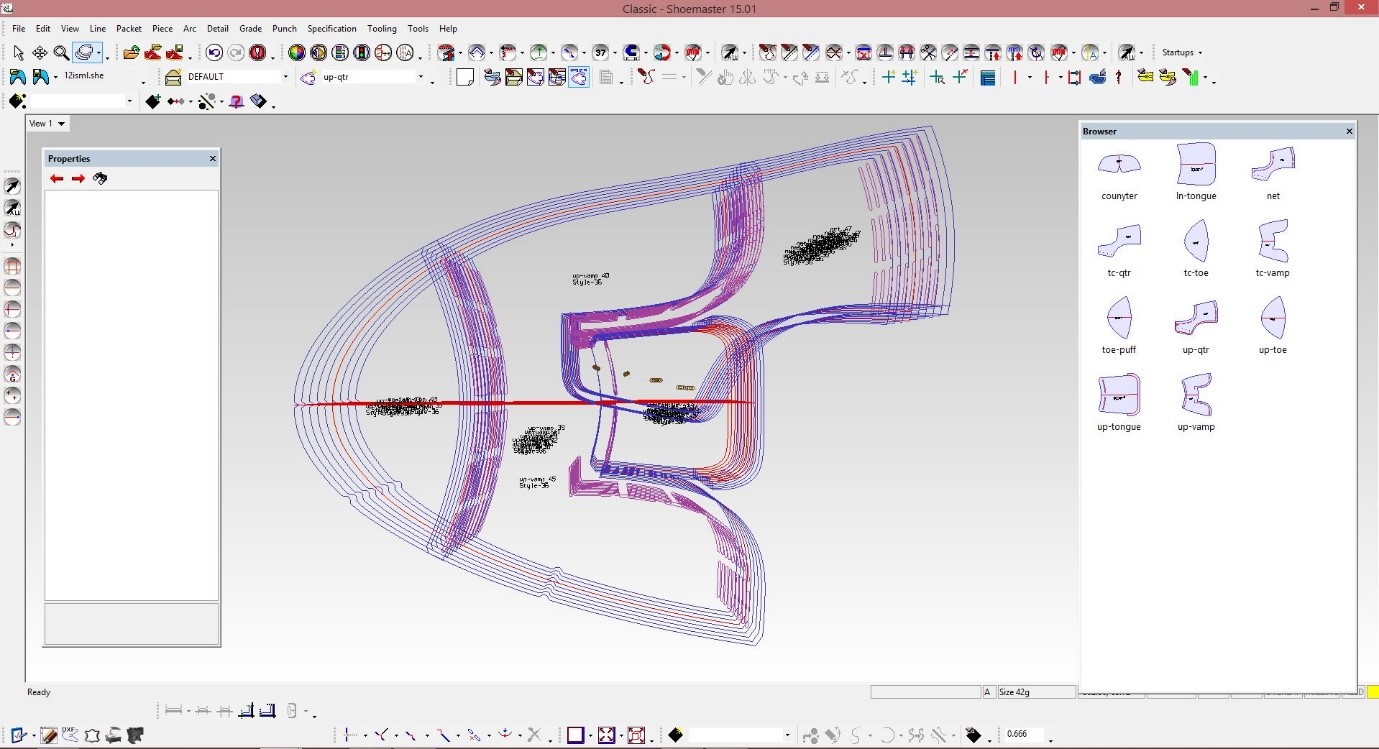Open the Punch menu

tap(284, 29)
